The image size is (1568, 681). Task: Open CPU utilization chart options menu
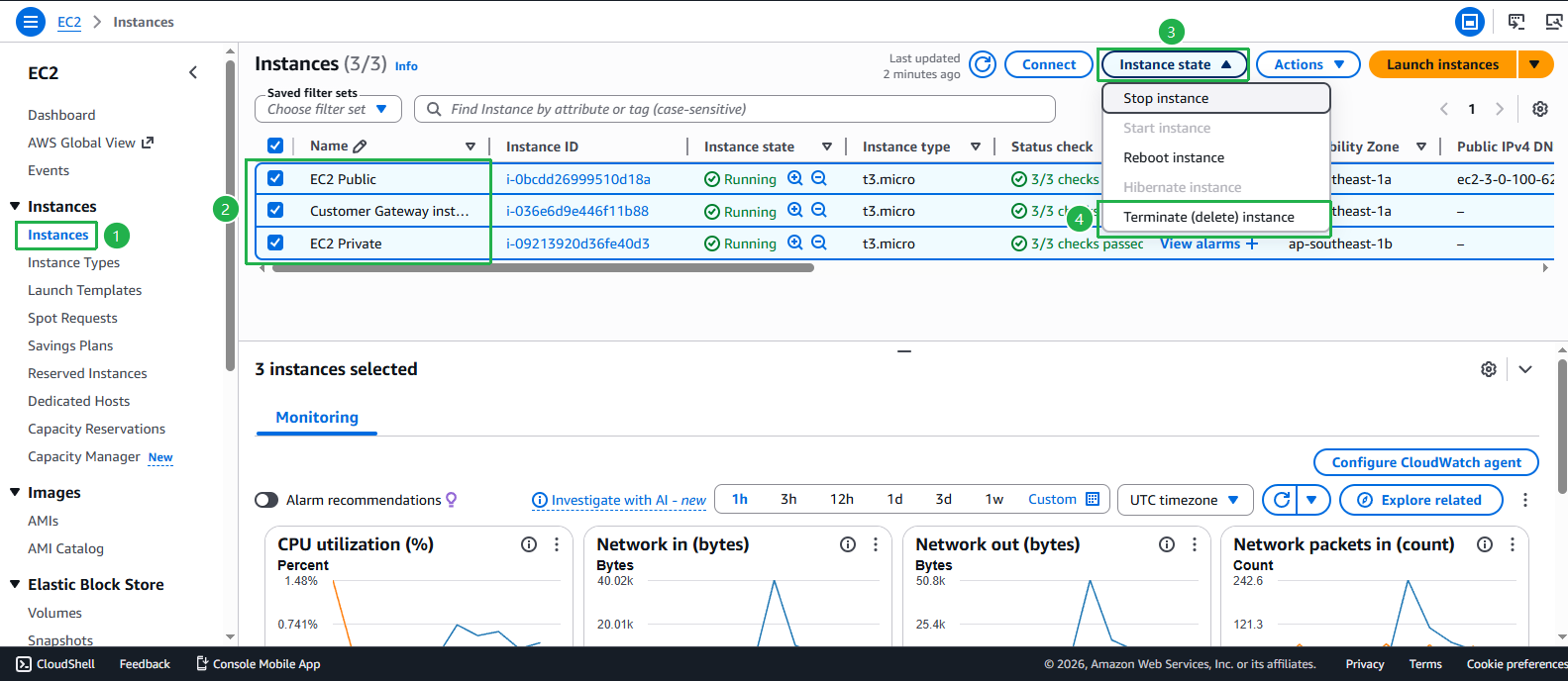point(557,544)
